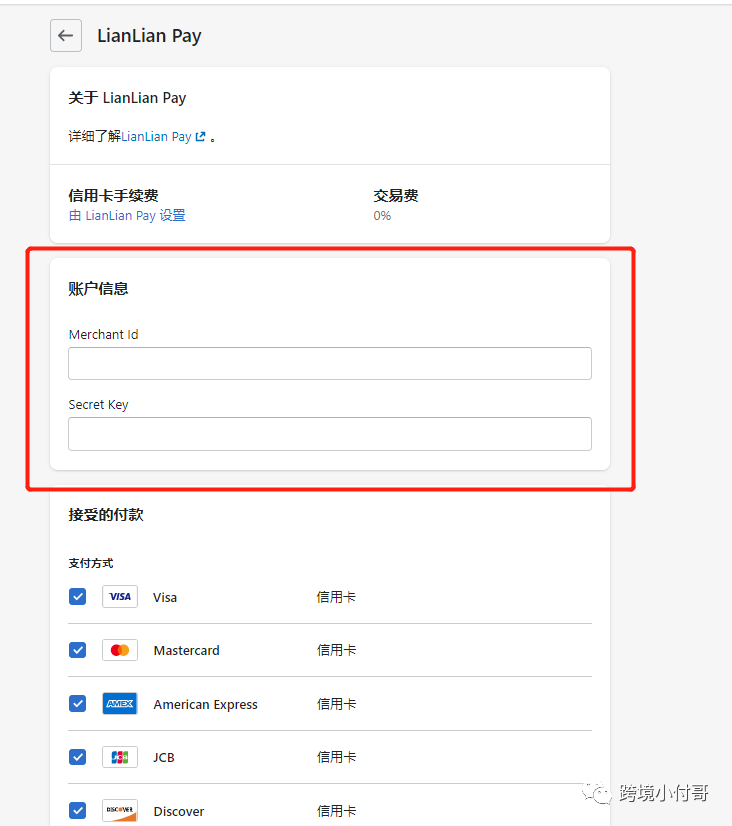Screen dimensions: 732x826
Task: Click the '信用卡手续费' label
Action: click(113, 195)
